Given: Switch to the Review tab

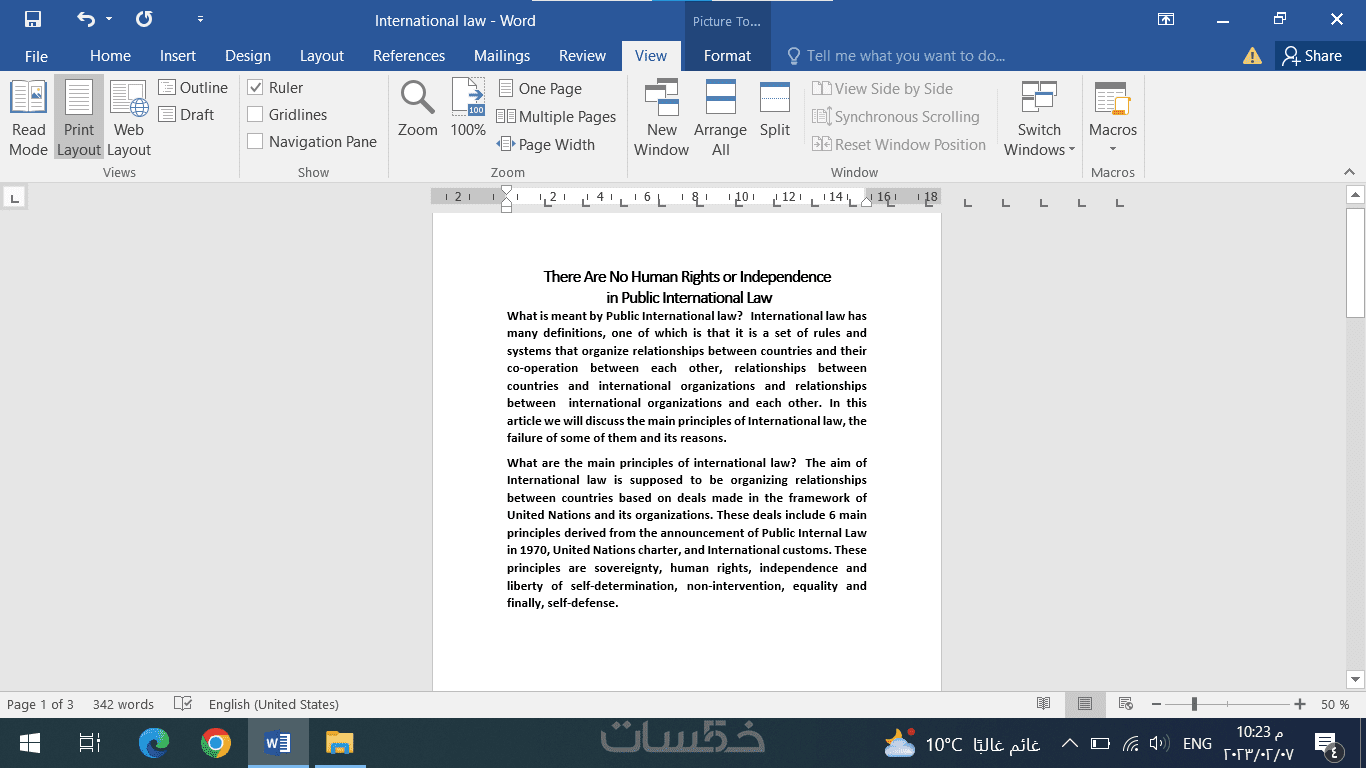Looking at the screenshot, I should [x=583, y=56].
